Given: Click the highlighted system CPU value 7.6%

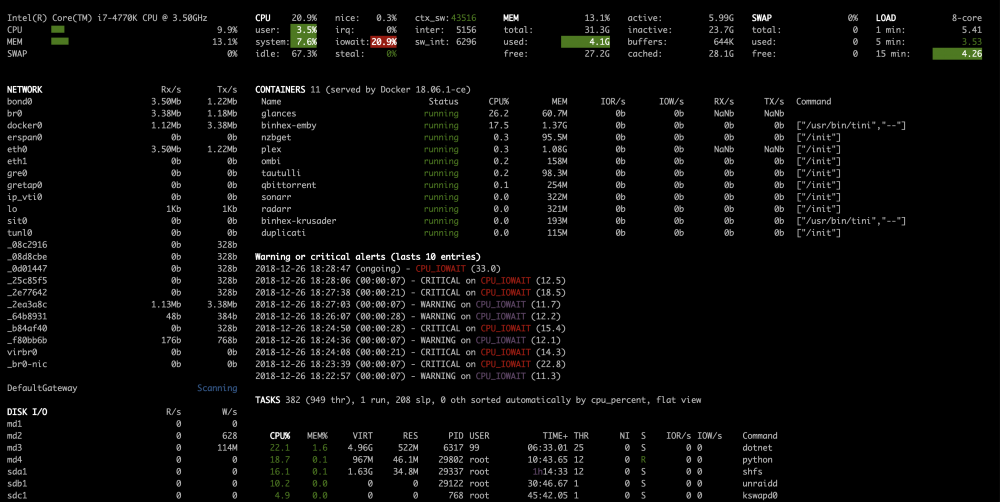Looking at the screenshot, I should pos(304,41).
